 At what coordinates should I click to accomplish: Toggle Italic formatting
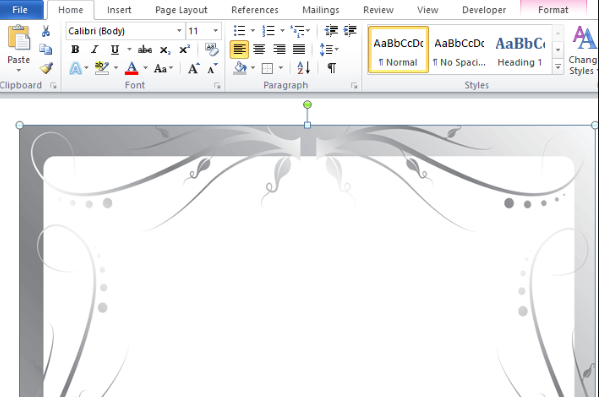(x=95, y=49)
